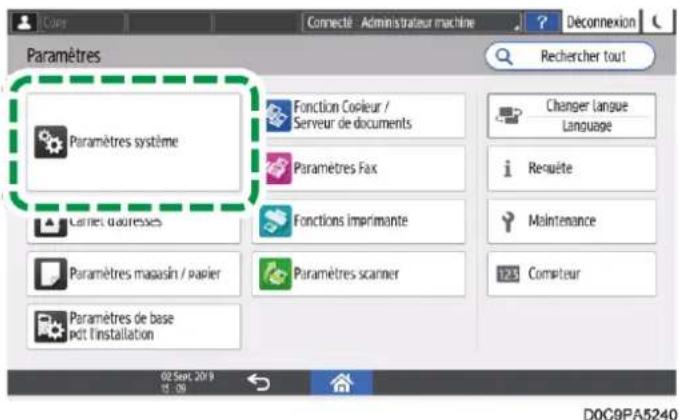Open Fonctions imprimante
The width and height of the screenshot is (679, 420).
pyautogui.click(x=359, y=221)
